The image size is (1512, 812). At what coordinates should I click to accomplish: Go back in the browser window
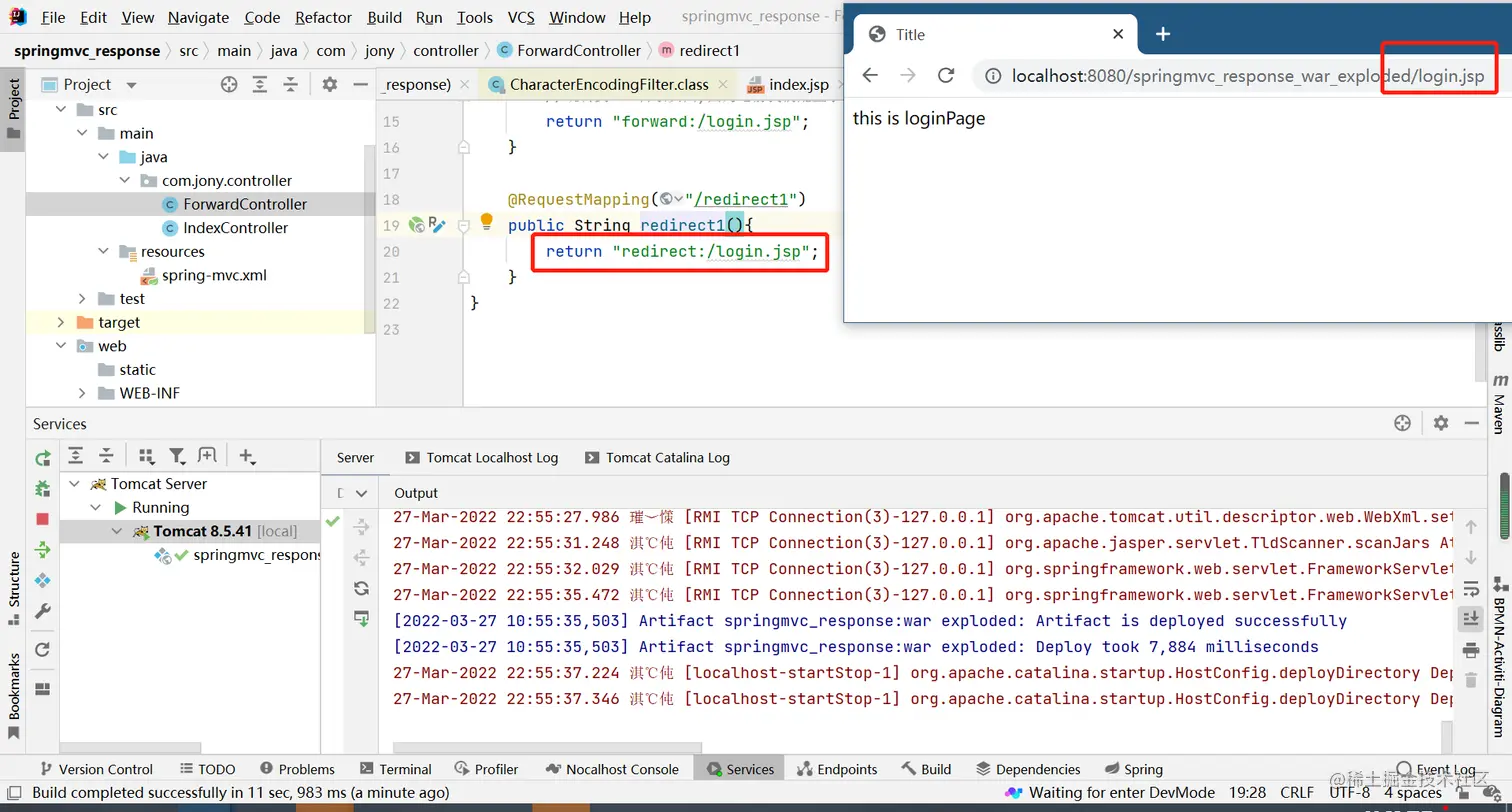tap(870, 76)
